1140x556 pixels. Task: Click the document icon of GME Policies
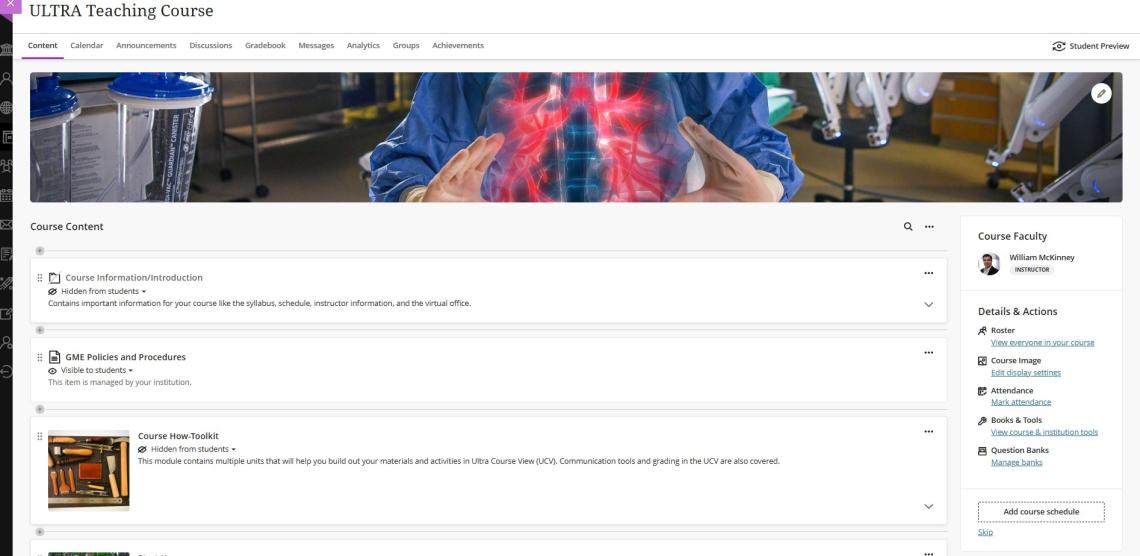pos(55,357)
